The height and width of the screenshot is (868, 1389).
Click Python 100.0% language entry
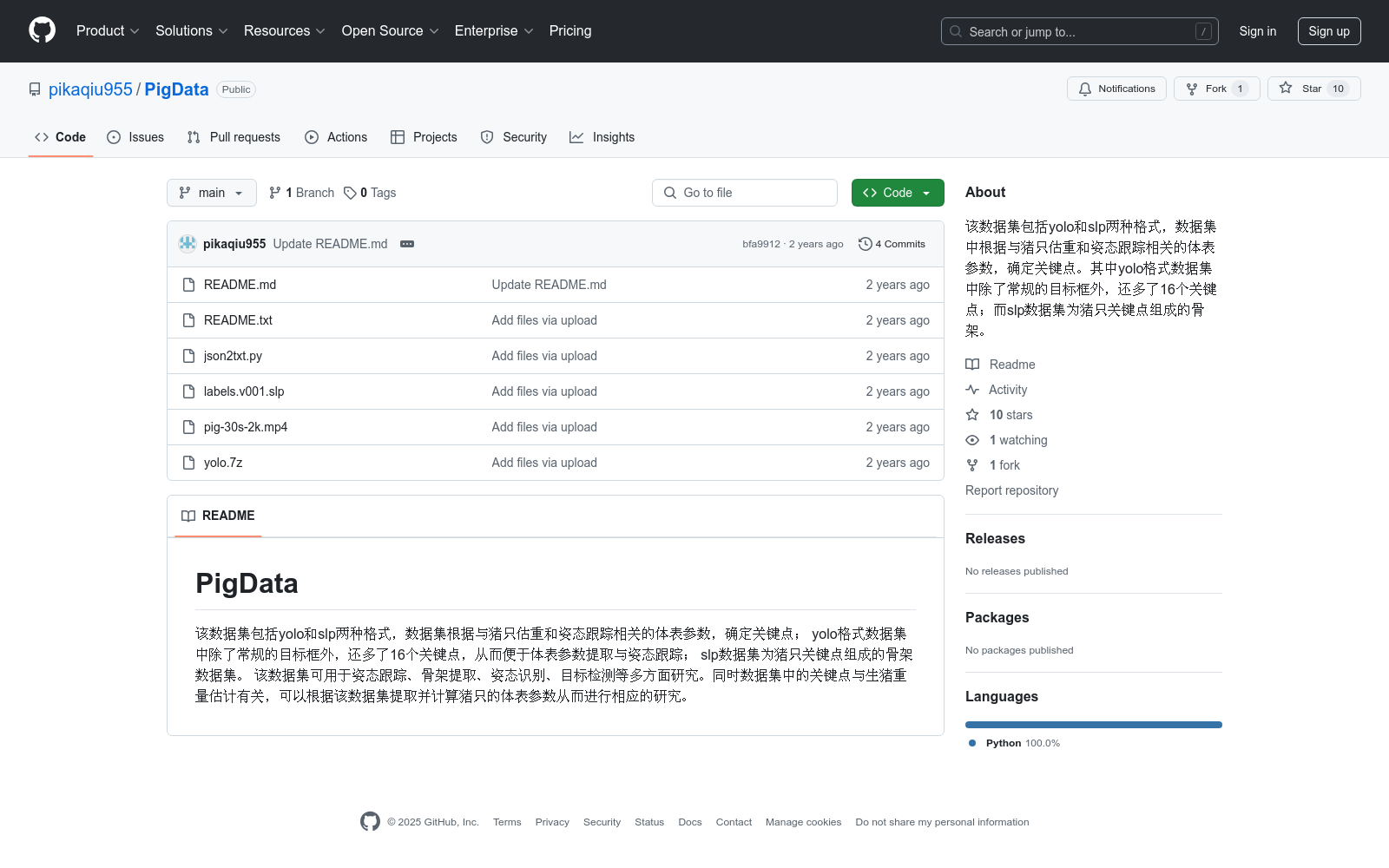tap(1014, 743)
